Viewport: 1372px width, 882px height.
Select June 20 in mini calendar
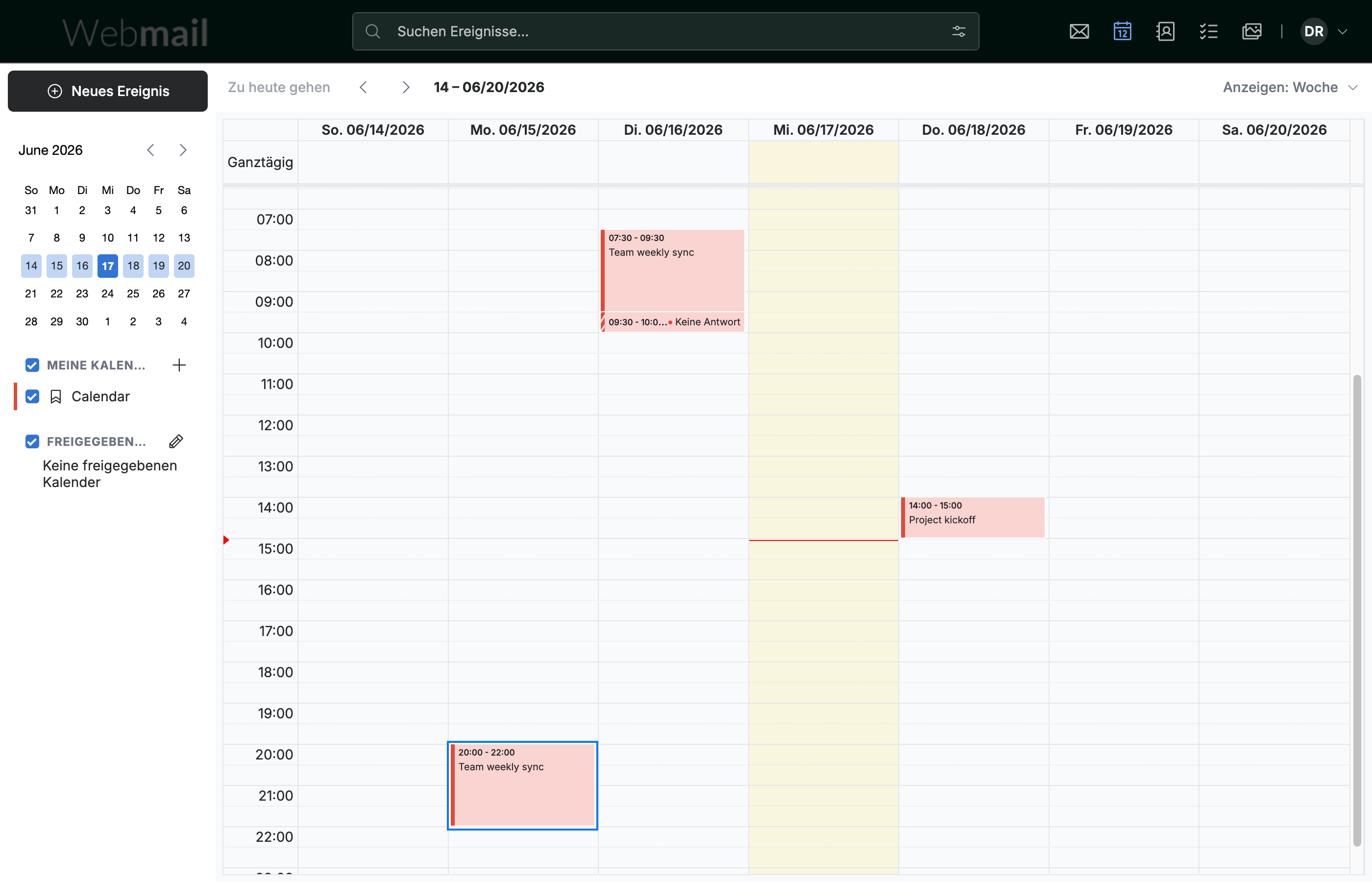click(x=184, y=266)
